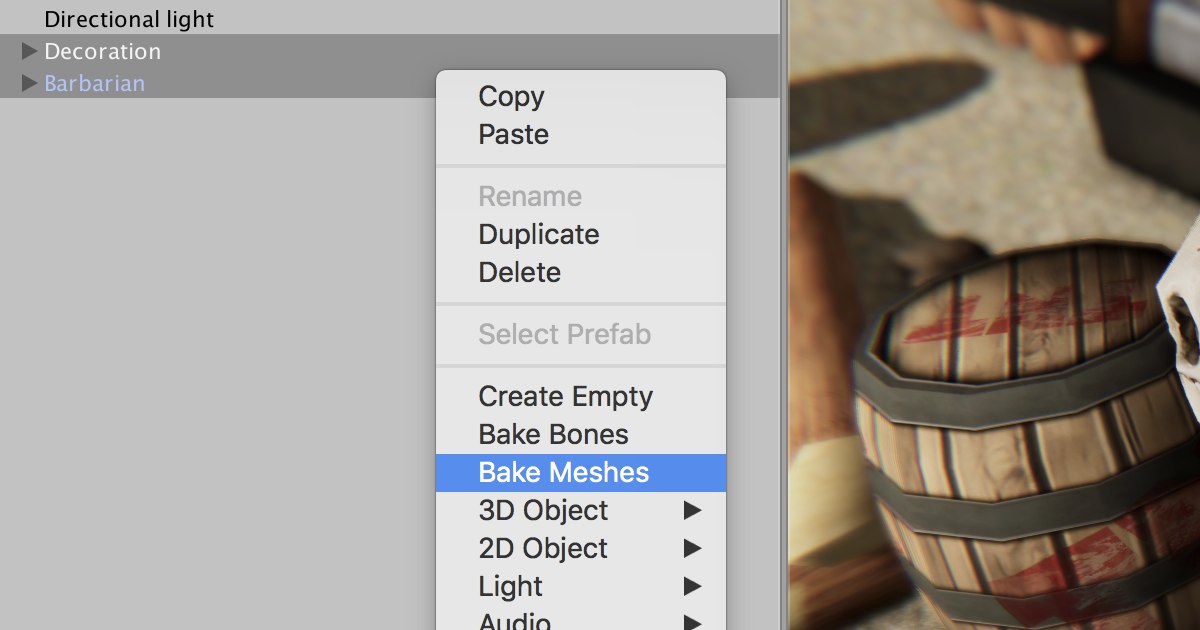Select the Barbarian prefab in the hierarchy

94,83
